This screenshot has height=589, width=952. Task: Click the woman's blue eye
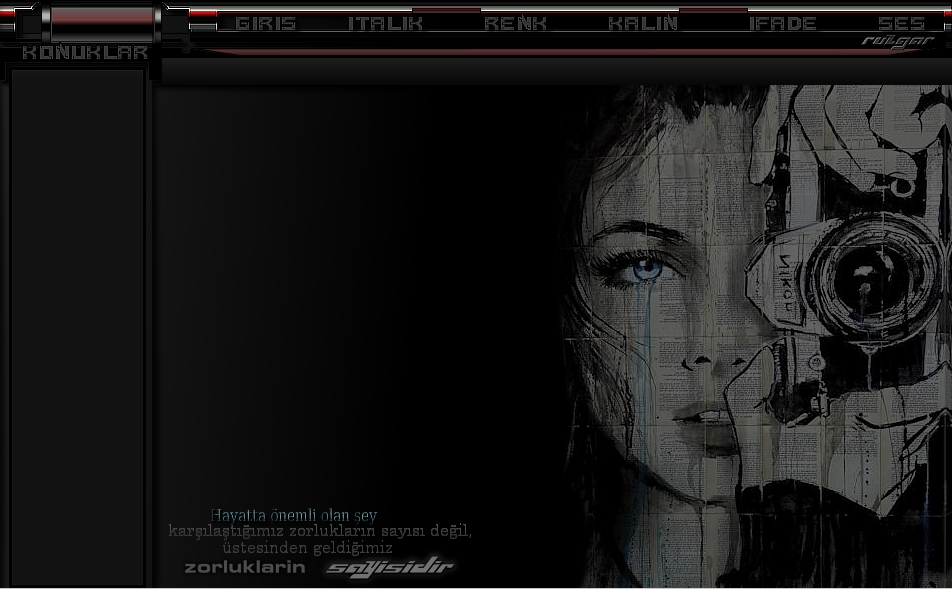[647, 268]
